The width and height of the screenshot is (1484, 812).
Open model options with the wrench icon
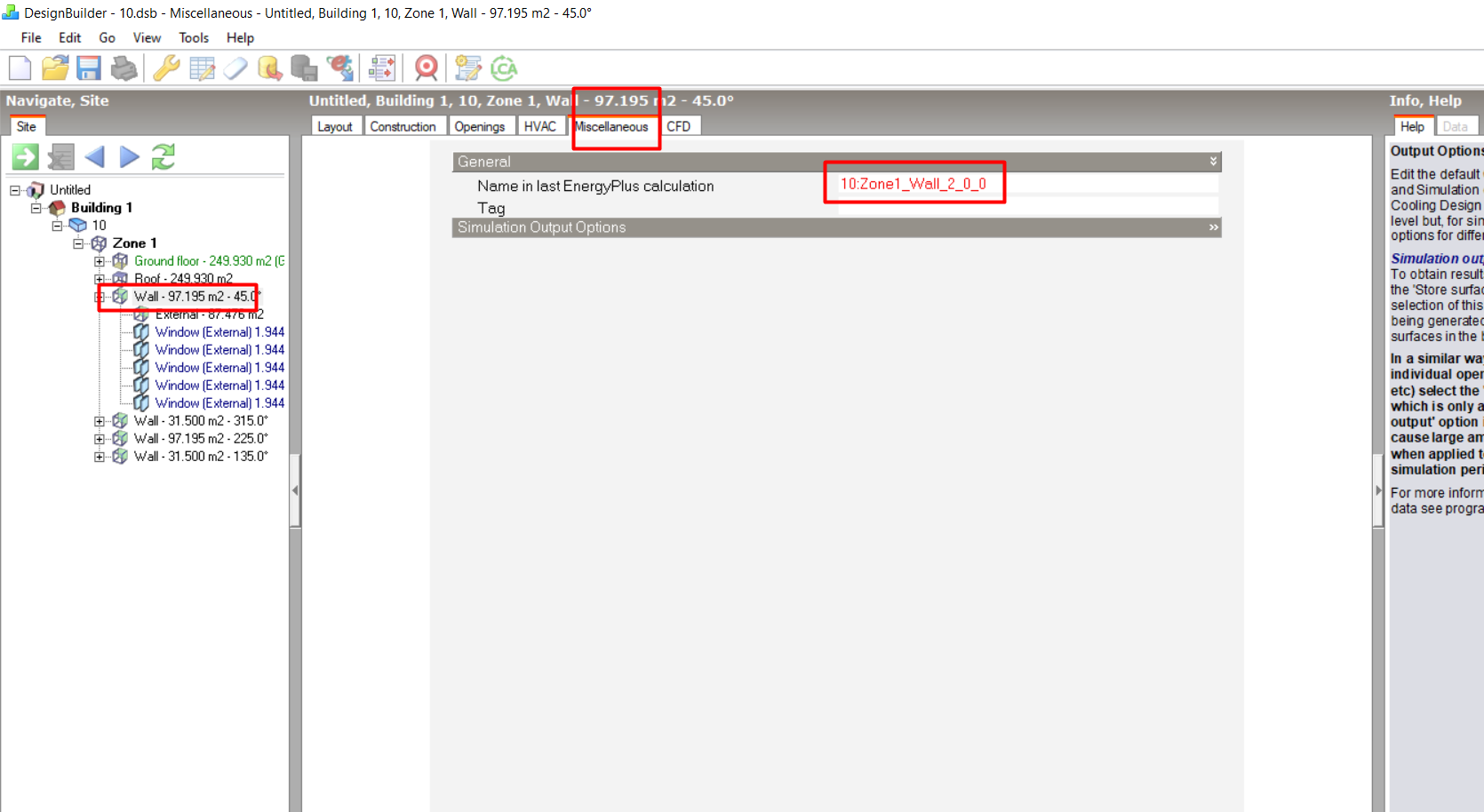point(166,68)
